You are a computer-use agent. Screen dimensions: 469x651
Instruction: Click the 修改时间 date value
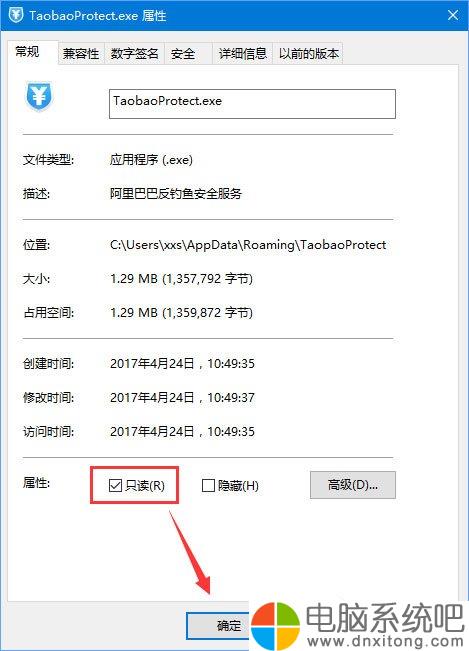click(182, 398)
